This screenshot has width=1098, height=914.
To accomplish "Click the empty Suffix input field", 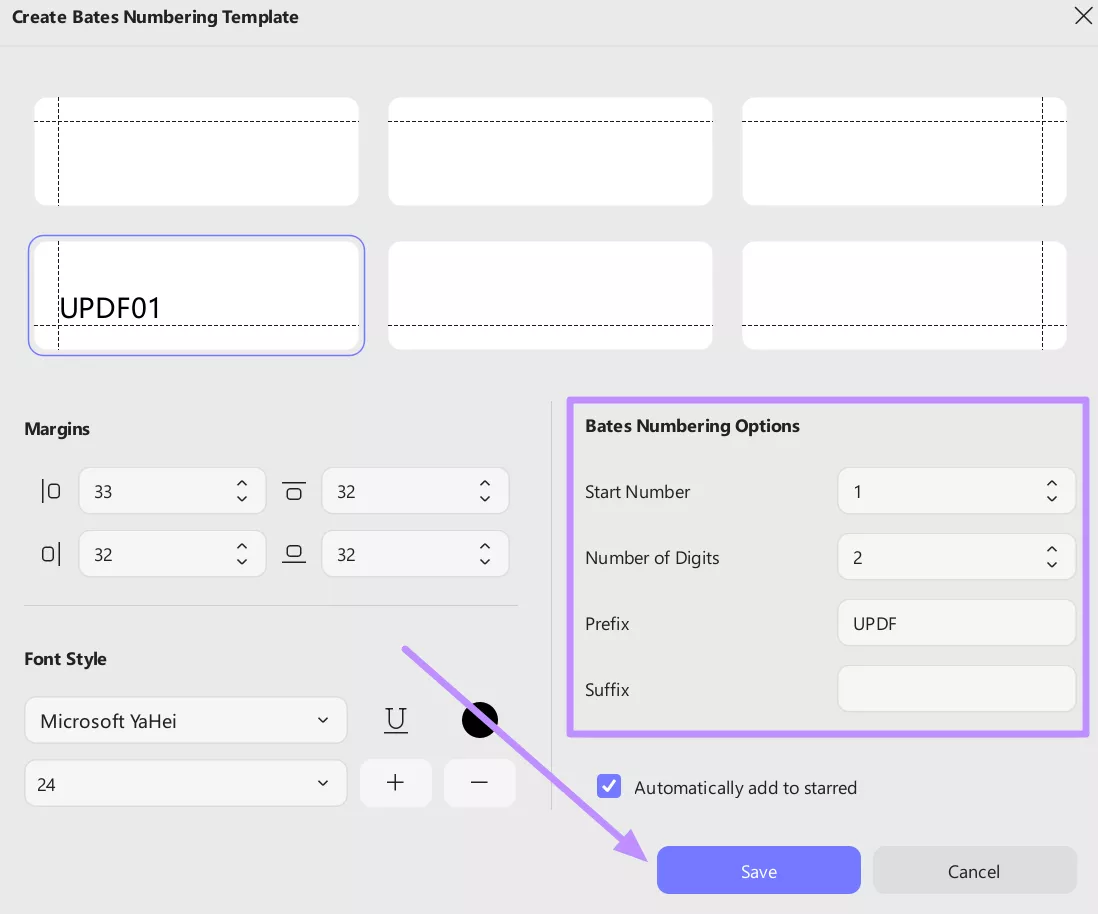I will pyautogui.click(x=956, y=689).
